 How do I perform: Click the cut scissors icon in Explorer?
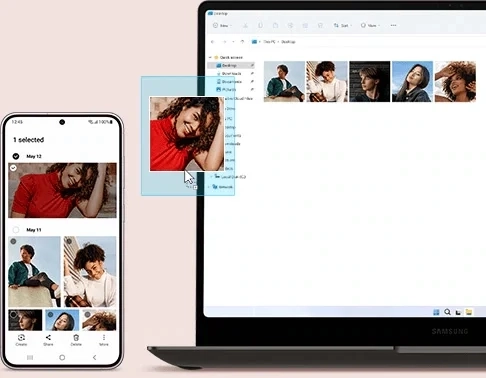(245, 25)
